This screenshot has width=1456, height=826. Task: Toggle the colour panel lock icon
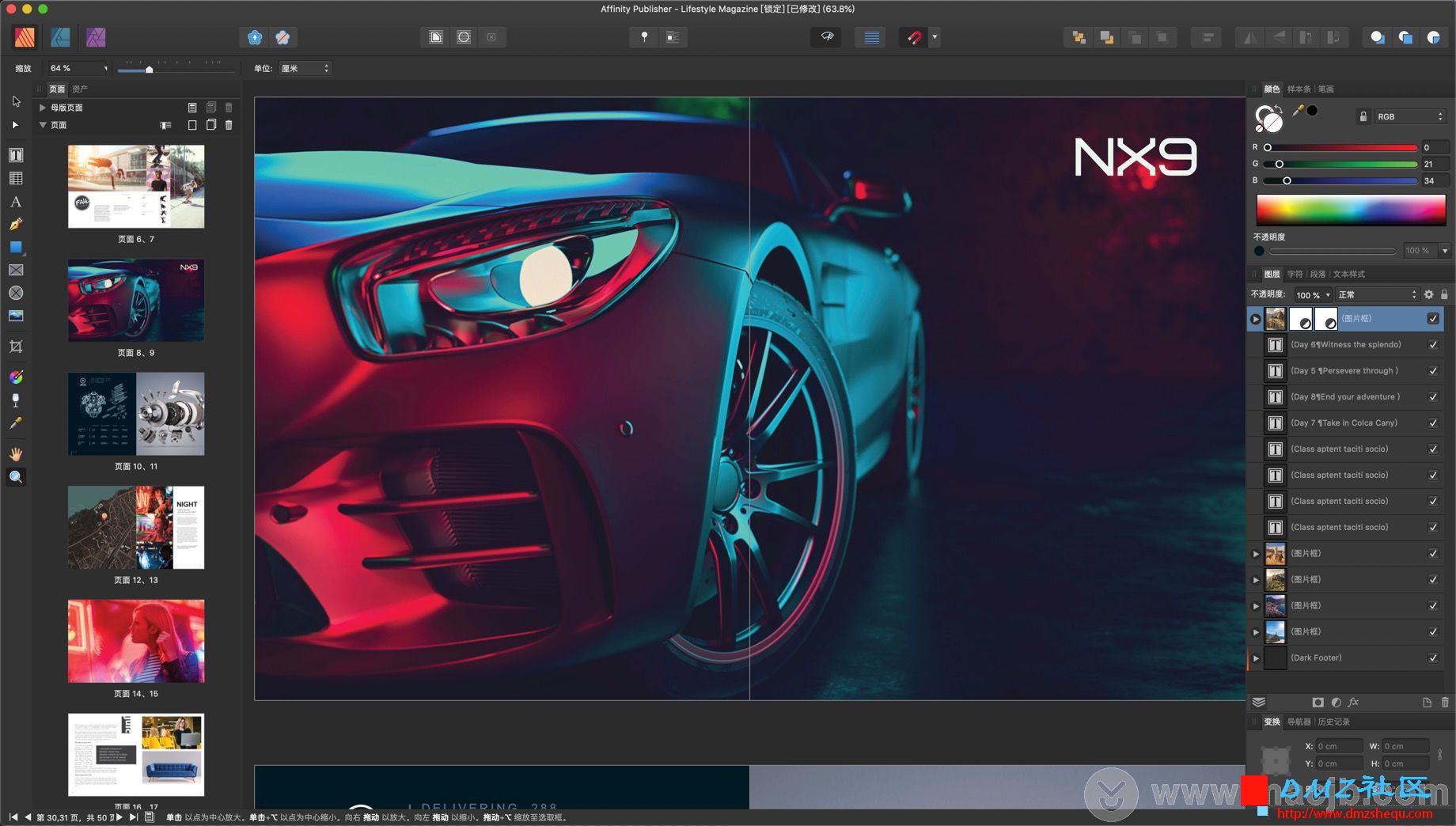pyautogui.click(x=1363, y=117)
